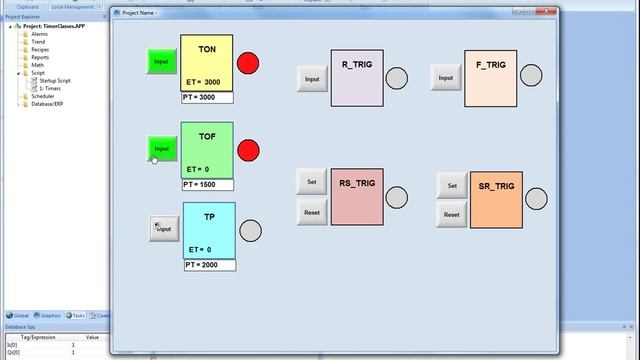640x360 pixels.
Task: Open the Startup Script item
Action: click(x=55, y=80)
